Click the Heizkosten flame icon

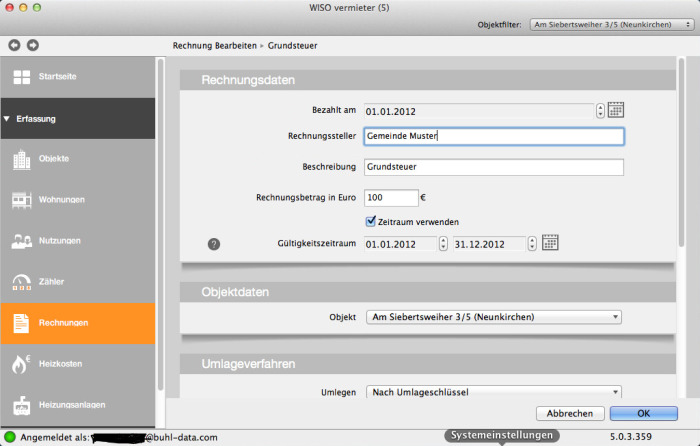pos(21,364)
